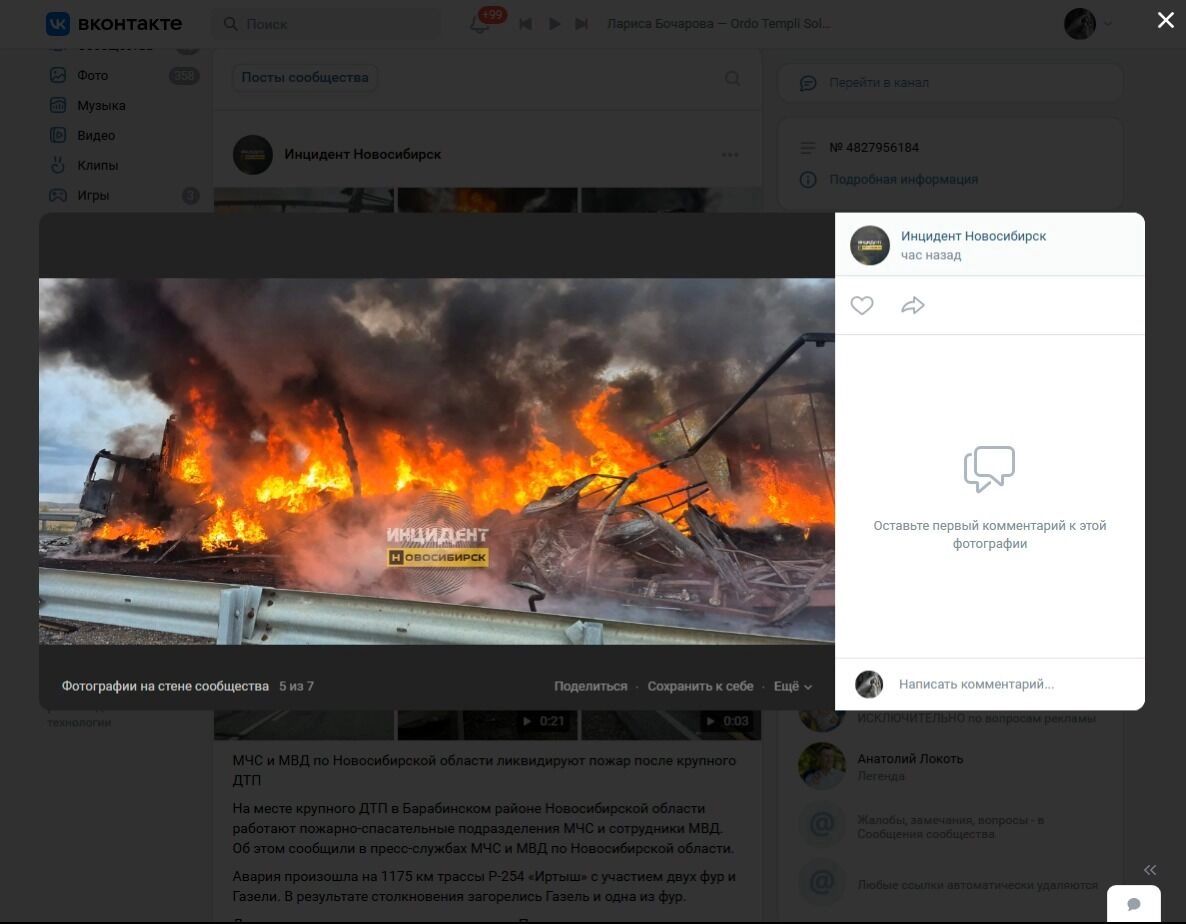This screenshot has height=924, width=1186.
Task: Open Музыка in the left sidebar
Action: pyautogui.click(x=101, y=105)
